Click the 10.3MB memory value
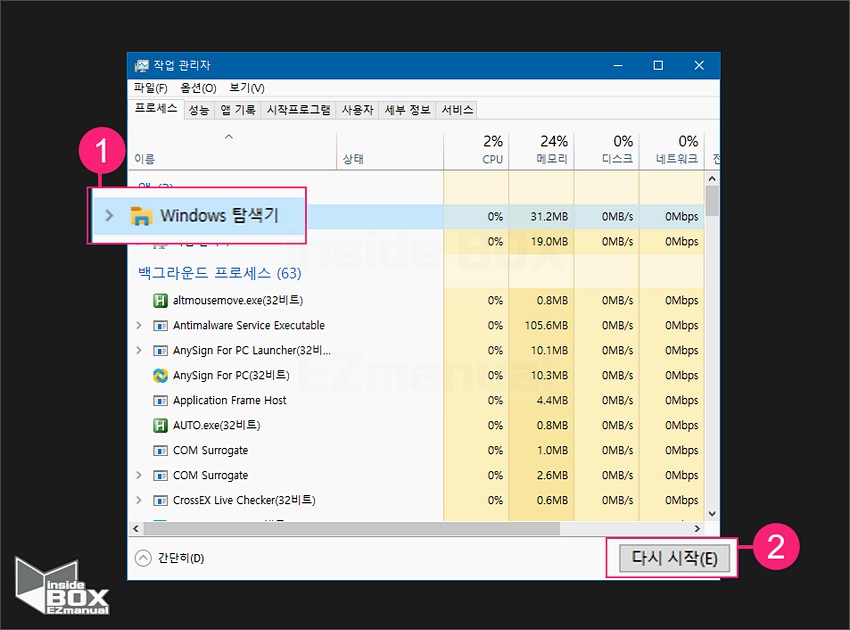 pyautogui.click(x=549, y=375)
